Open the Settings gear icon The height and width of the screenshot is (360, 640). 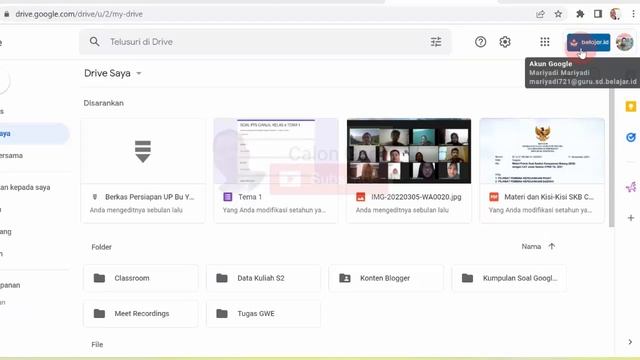tap(505, 42)
